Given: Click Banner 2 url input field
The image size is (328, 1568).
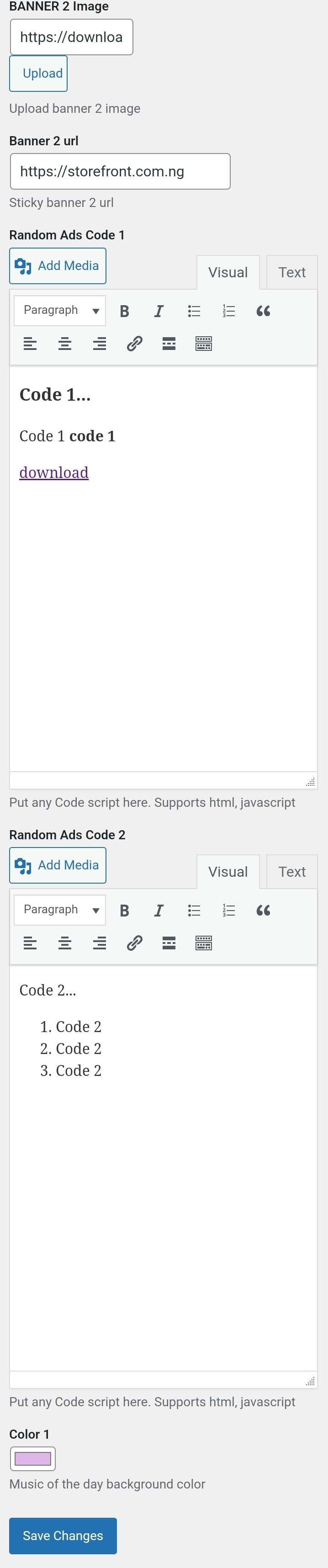Looking at the screenshot, I should (x=120, y=172).
